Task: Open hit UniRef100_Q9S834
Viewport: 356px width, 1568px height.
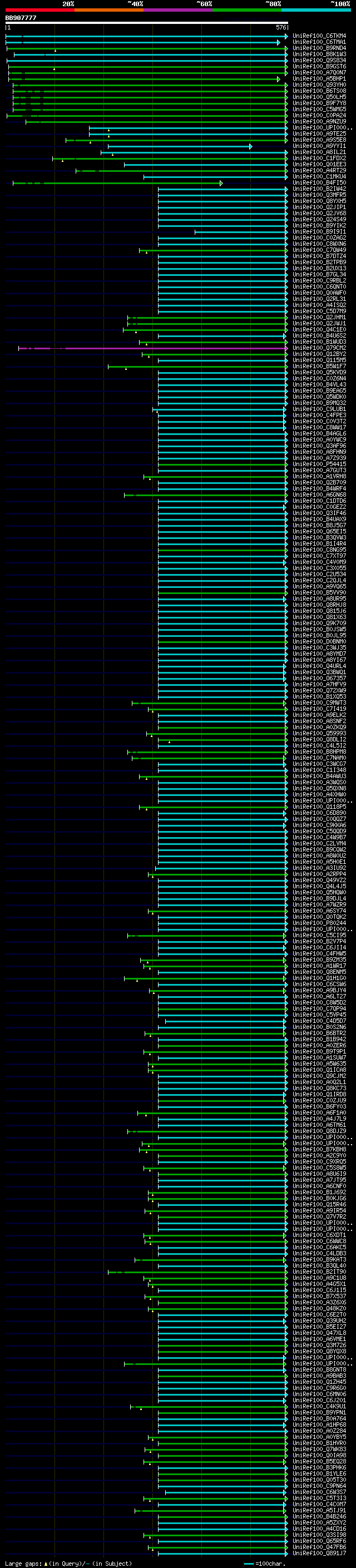Action: pyautogui.click(x=319, y=60)
